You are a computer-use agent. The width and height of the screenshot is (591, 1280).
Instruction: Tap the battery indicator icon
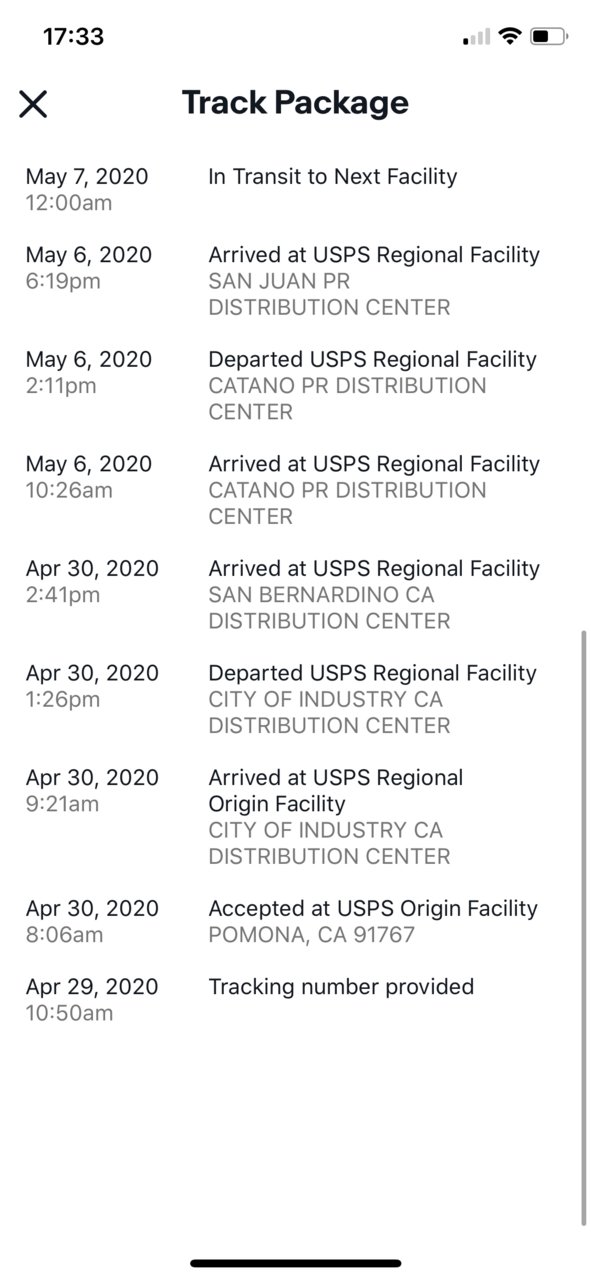click(x=549, y=37)
